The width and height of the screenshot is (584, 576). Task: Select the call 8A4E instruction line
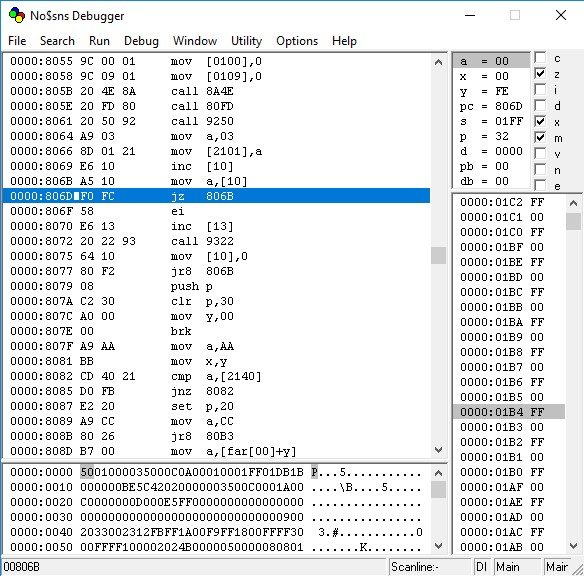tap(216, 91)
